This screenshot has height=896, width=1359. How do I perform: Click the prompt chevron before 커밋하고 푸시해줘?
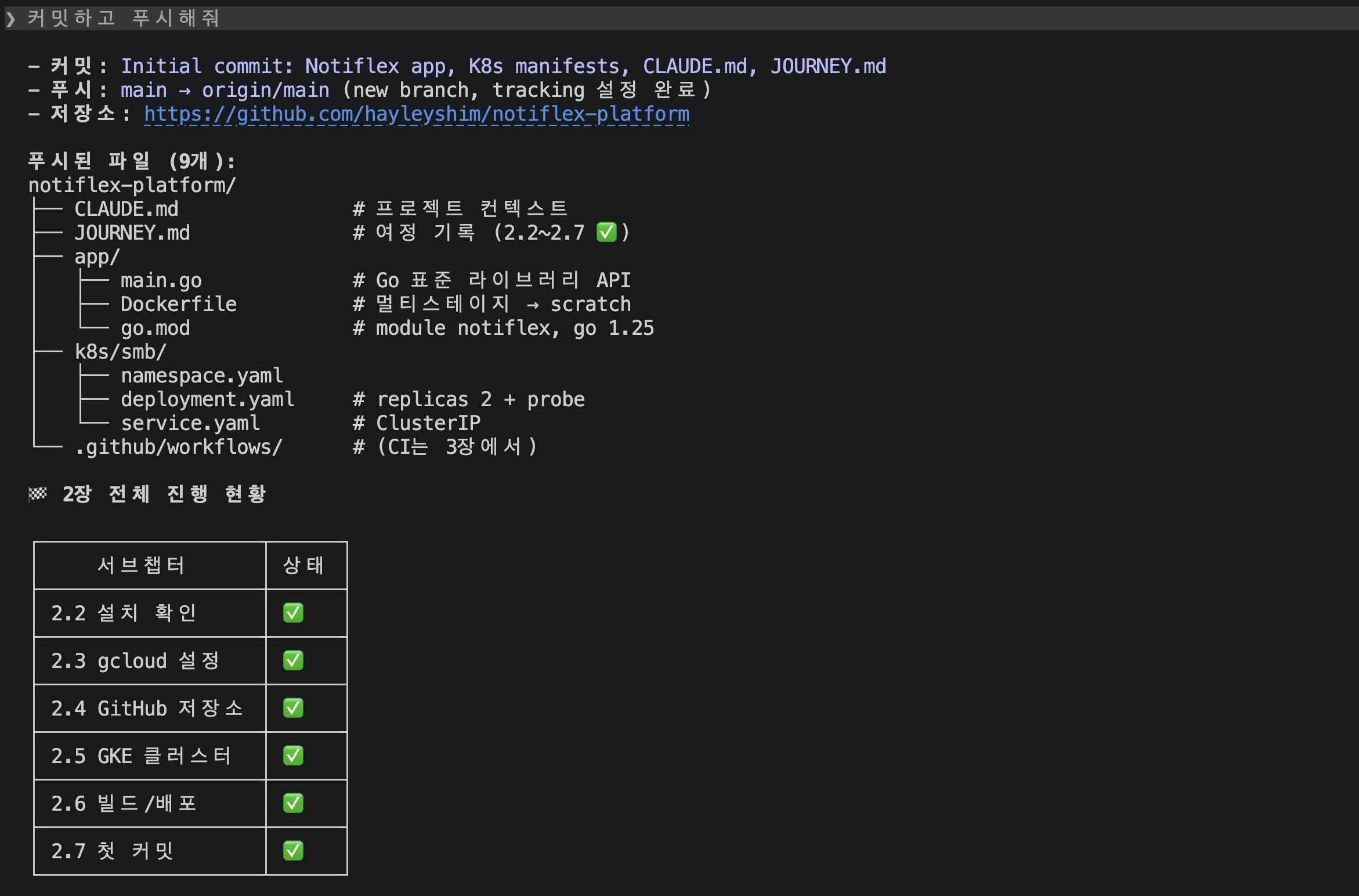[x=10, y=19]
